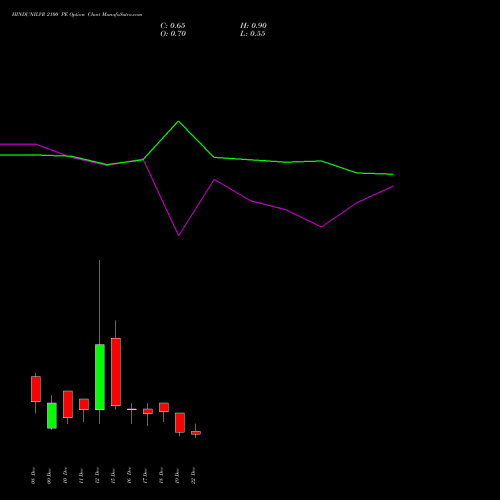Click the red candle for 19 Dec

pos(180,423)
